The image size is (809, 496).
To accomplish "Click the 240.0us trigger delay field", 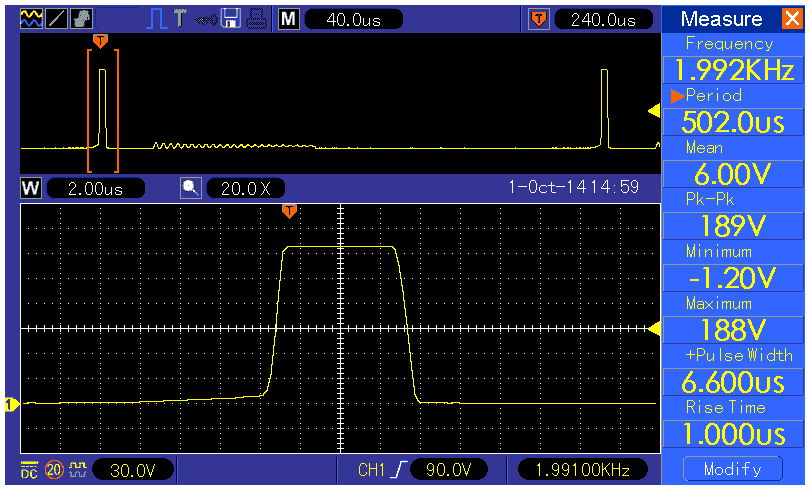I will click(x=604, y=20).
